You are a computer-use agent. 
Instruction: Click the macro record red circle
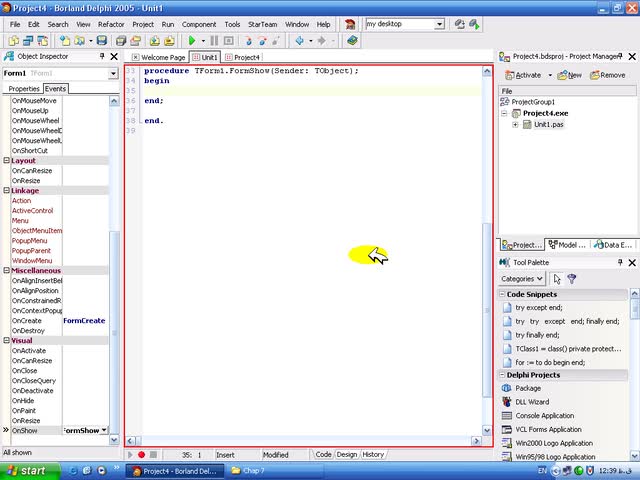click(x=141, y=454)
